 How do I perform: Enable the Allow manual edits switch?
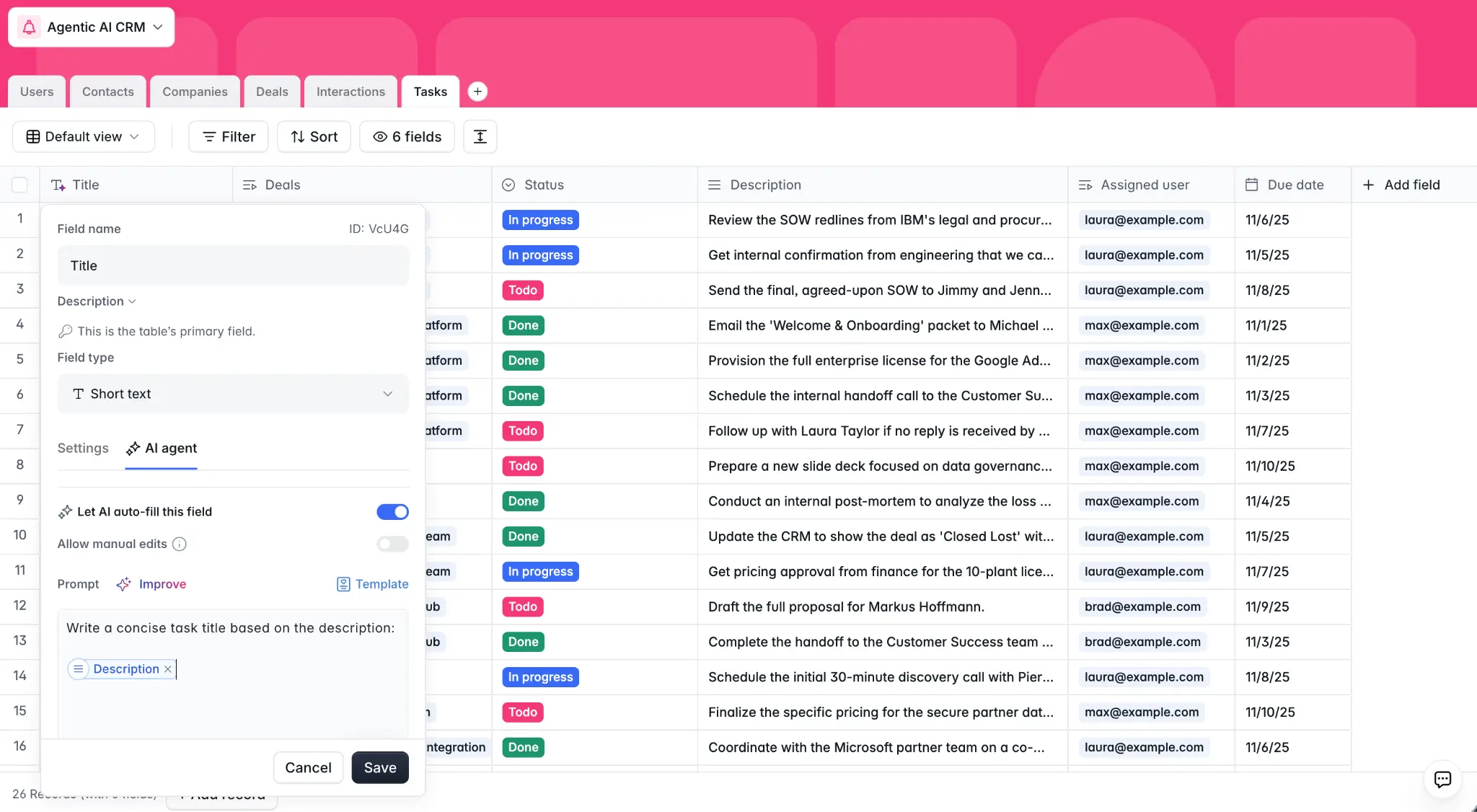point(392,544)
